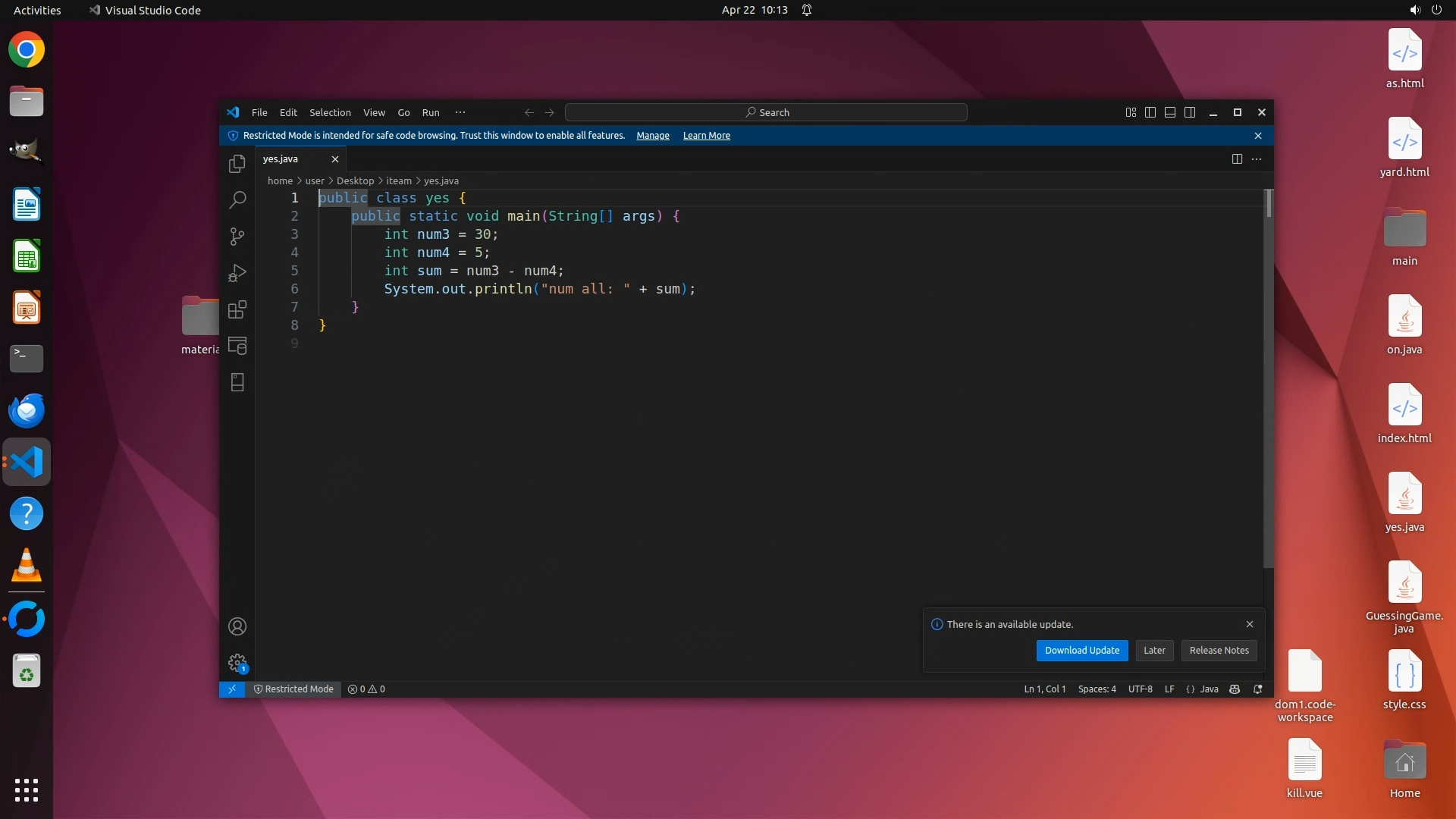The height and width of the screenshot is (819, 1456).
Task: Open the Explorer view in activity bar
Action: coord(237,164)
